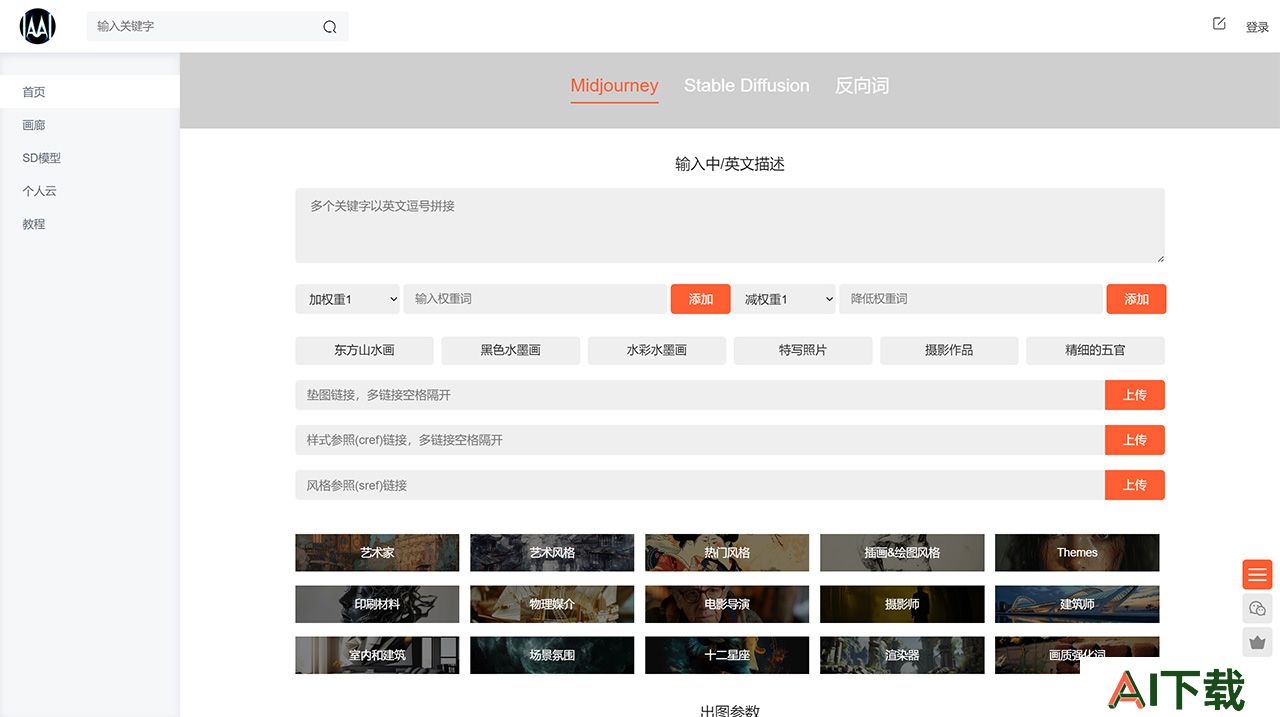Open the 印刷材料 category tile
This screenshot has height=717, width=1280.
click(377, 604)
